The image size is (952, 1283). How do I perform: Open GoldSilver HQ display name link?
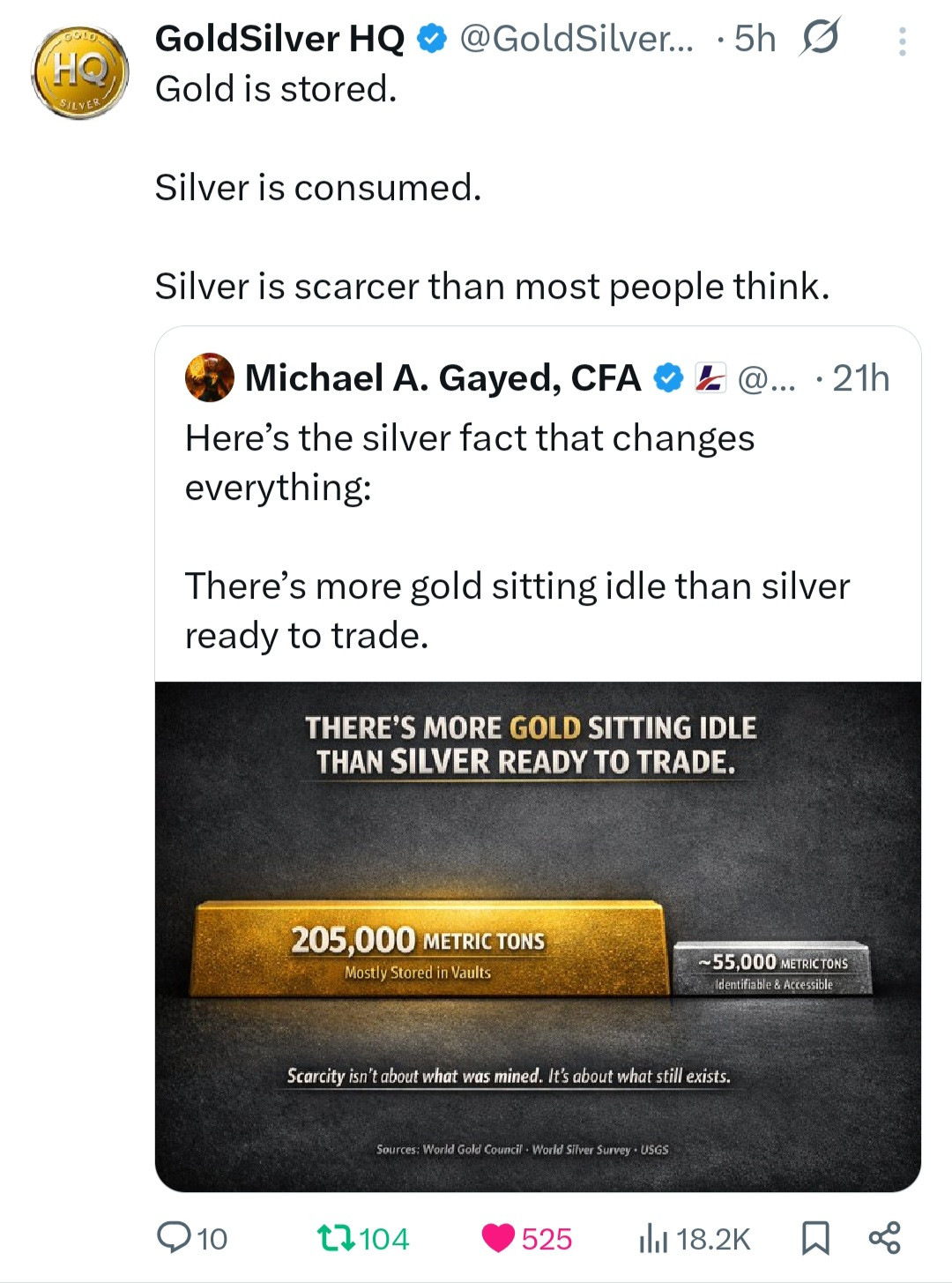tap(279, 39)
